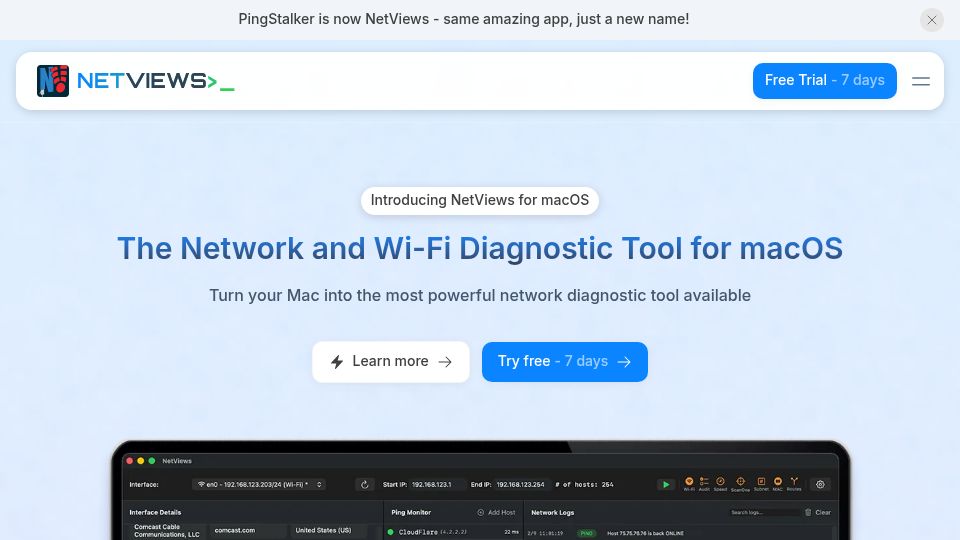Click the refresh icon beside Interface selector
The height and width of the screenshot is (540, 960).
(x=364, y=484)
